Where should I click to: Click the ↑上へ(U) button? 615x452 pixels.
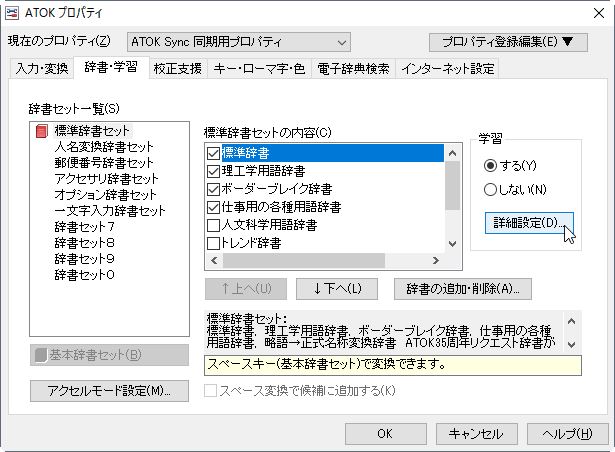[246, 289]
